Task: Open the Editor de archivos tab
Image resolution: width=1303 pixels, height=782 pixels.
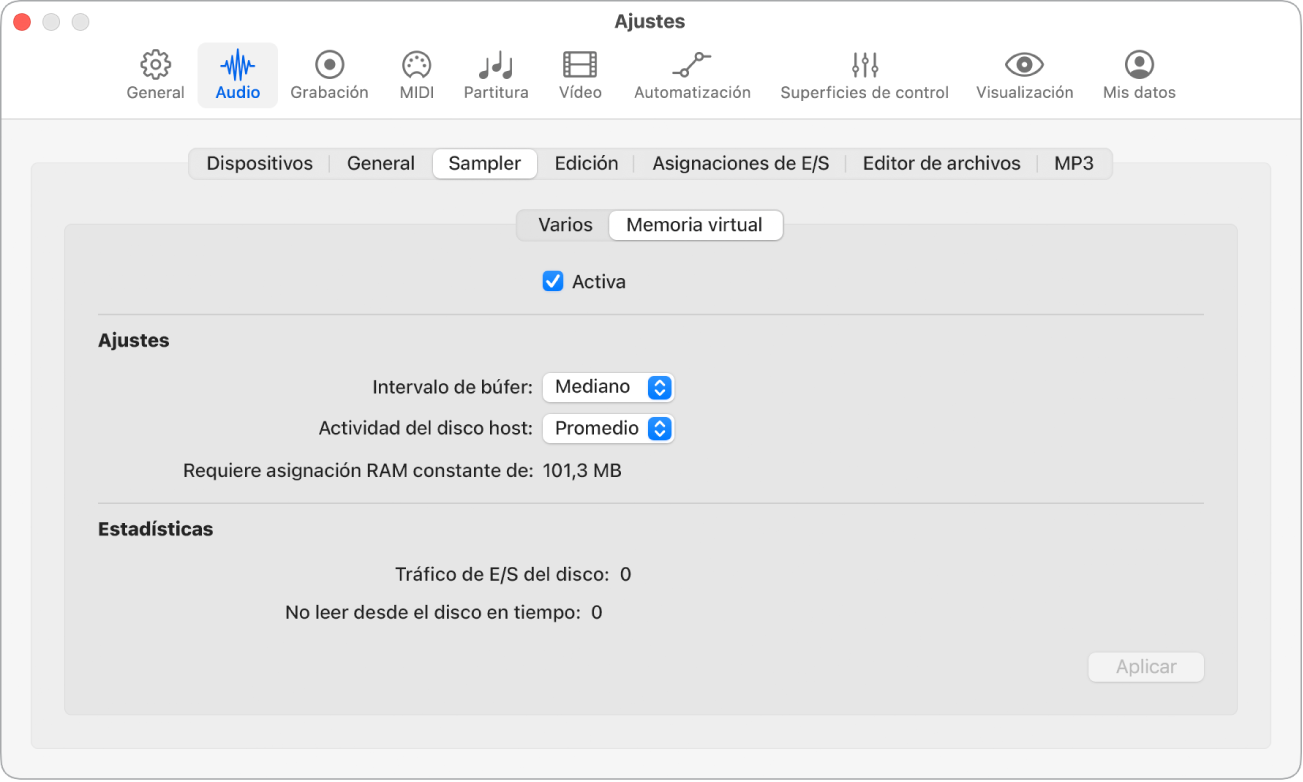Action: point(941,164)
